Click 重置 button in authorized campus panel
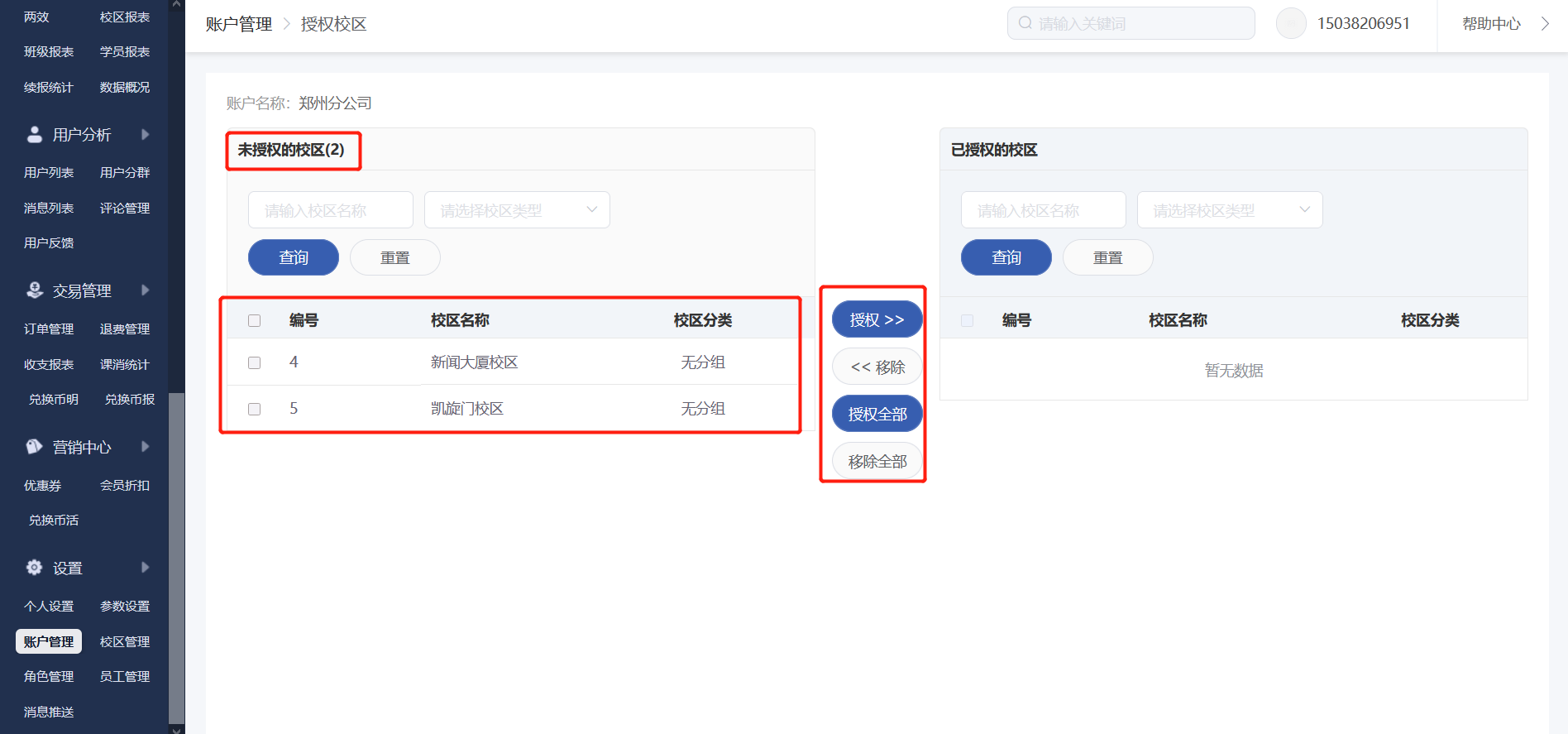This screenshot has width=1568, height=734. click(1108, 257)
